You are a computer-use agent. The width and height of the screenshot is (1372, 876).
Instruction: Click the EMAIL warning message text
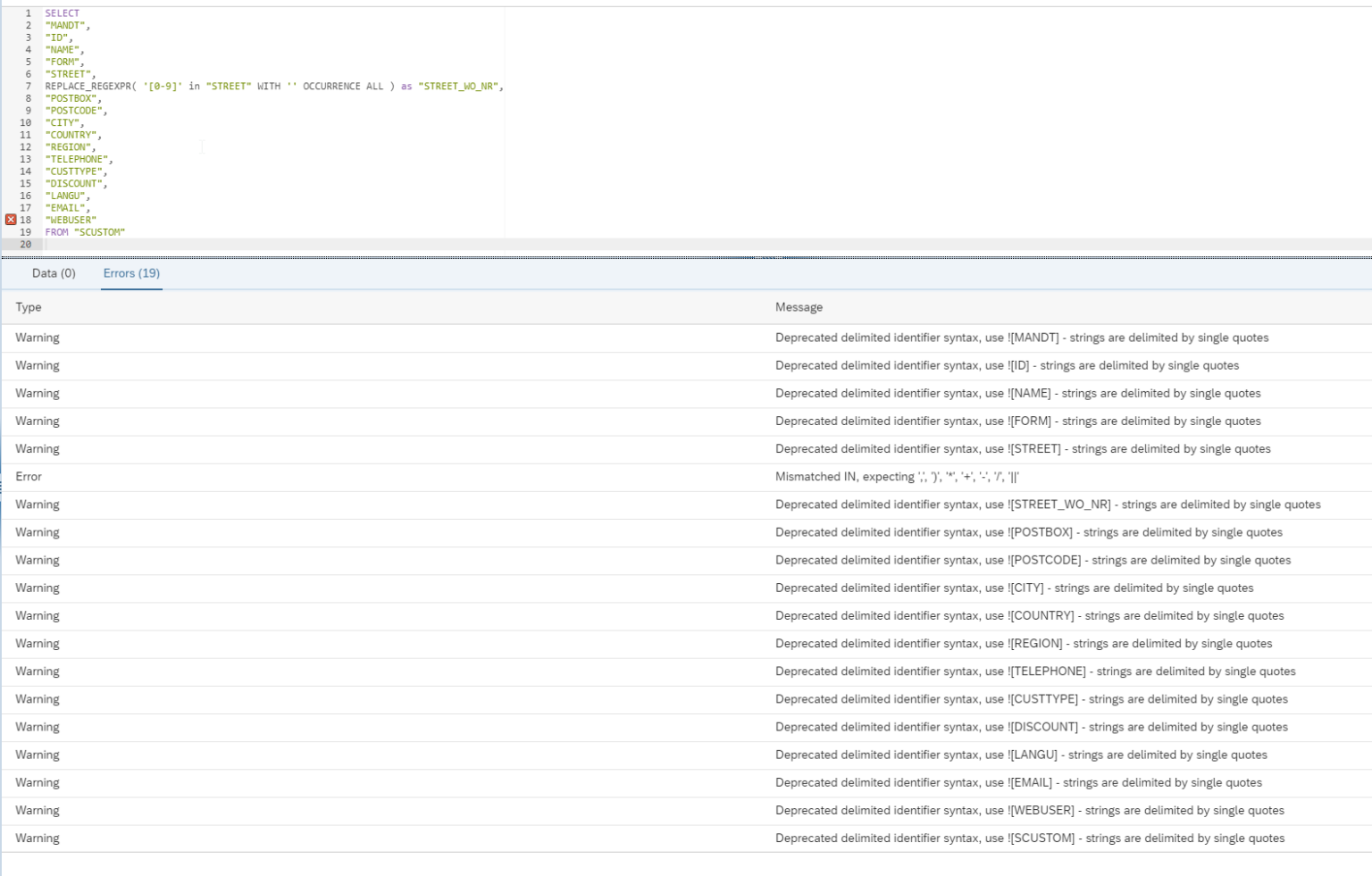tap(1018, 782)
